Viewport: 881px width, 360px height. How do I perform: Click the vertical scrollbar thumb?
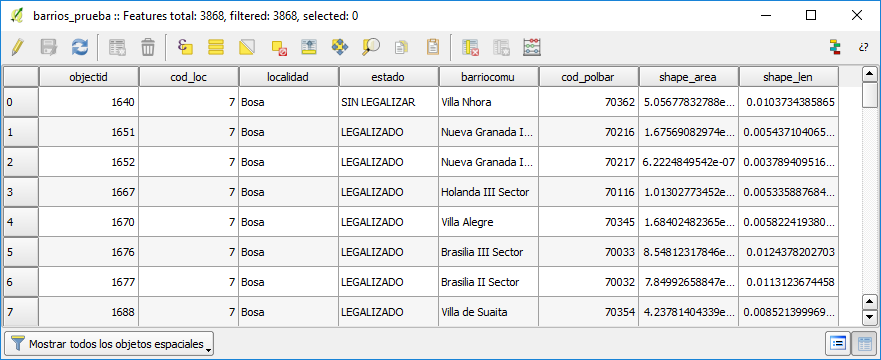(869, 94)
